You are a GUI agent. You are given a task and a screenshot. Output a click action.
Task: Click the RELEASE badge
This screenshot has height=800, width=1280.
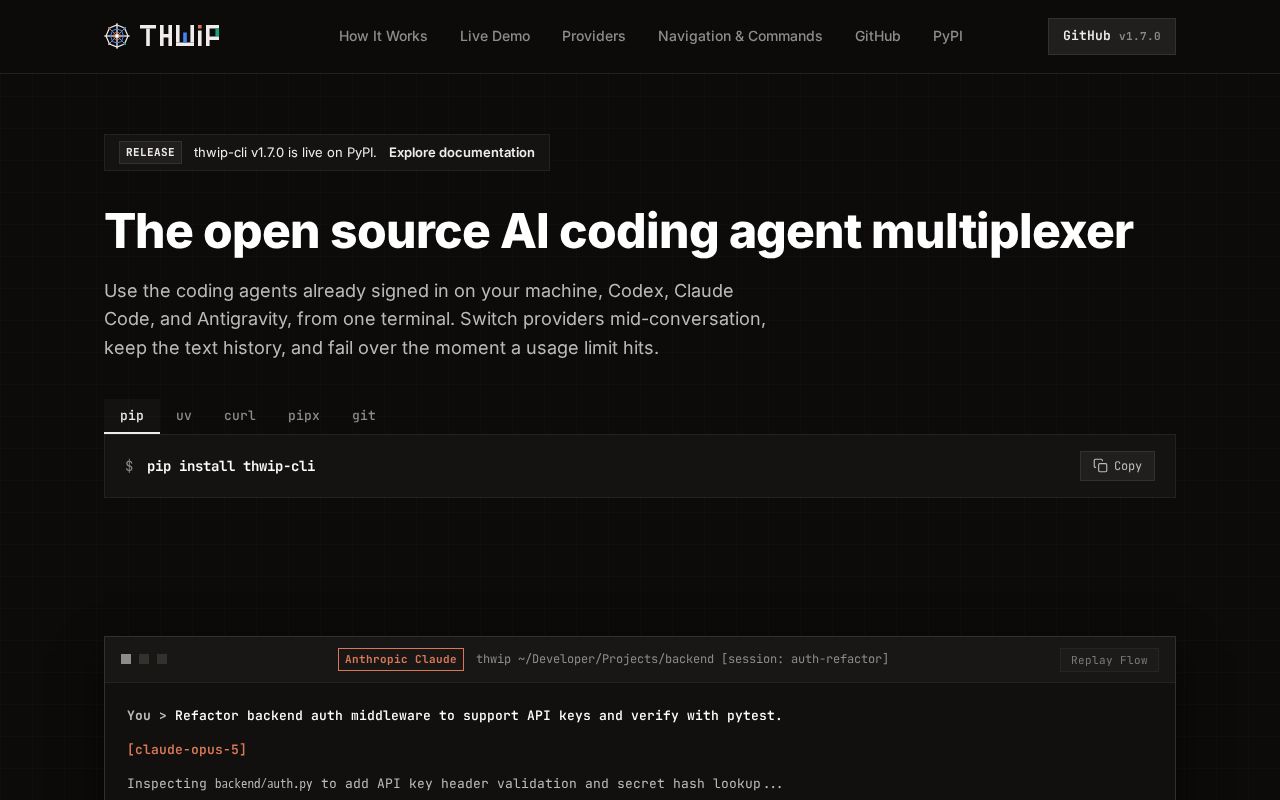(150, 152)
